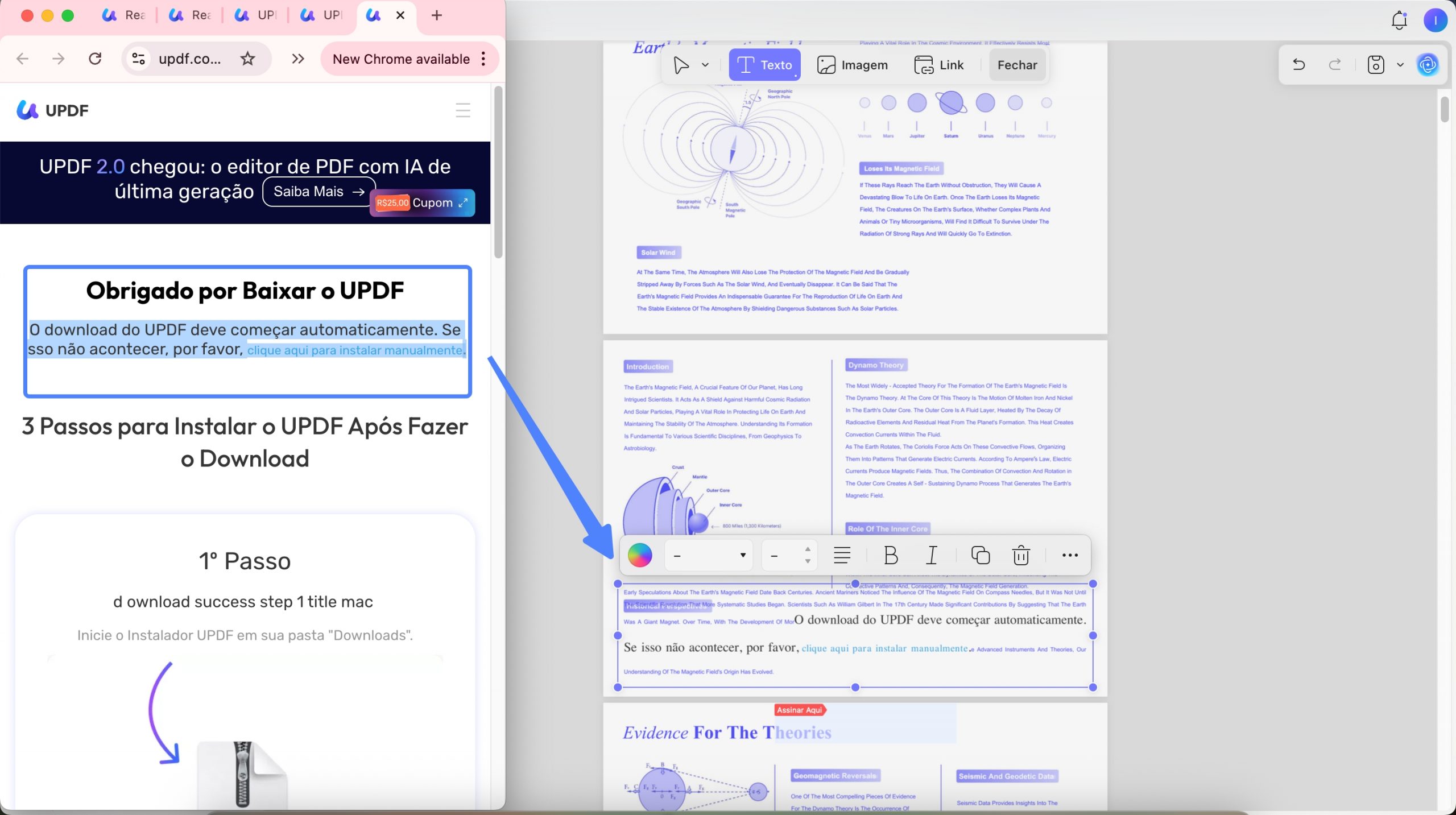Click the browser page vertical scrollbar
The width and height of the screenshot is (1456, 815).
(x=498, y=172)
